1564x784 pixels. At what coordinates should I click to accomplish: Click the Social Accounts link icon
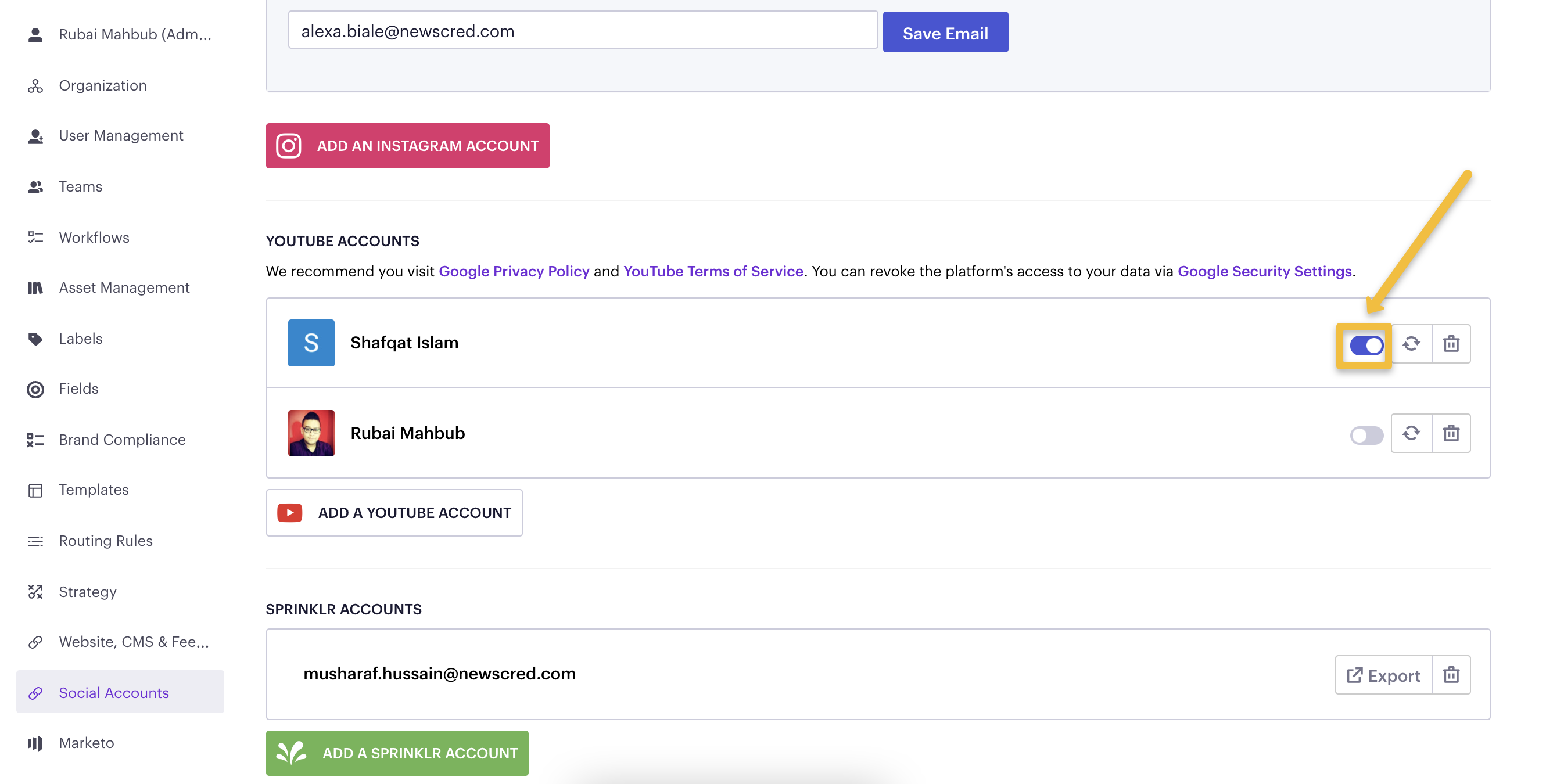pyautogui.click(x=35, y=693)
